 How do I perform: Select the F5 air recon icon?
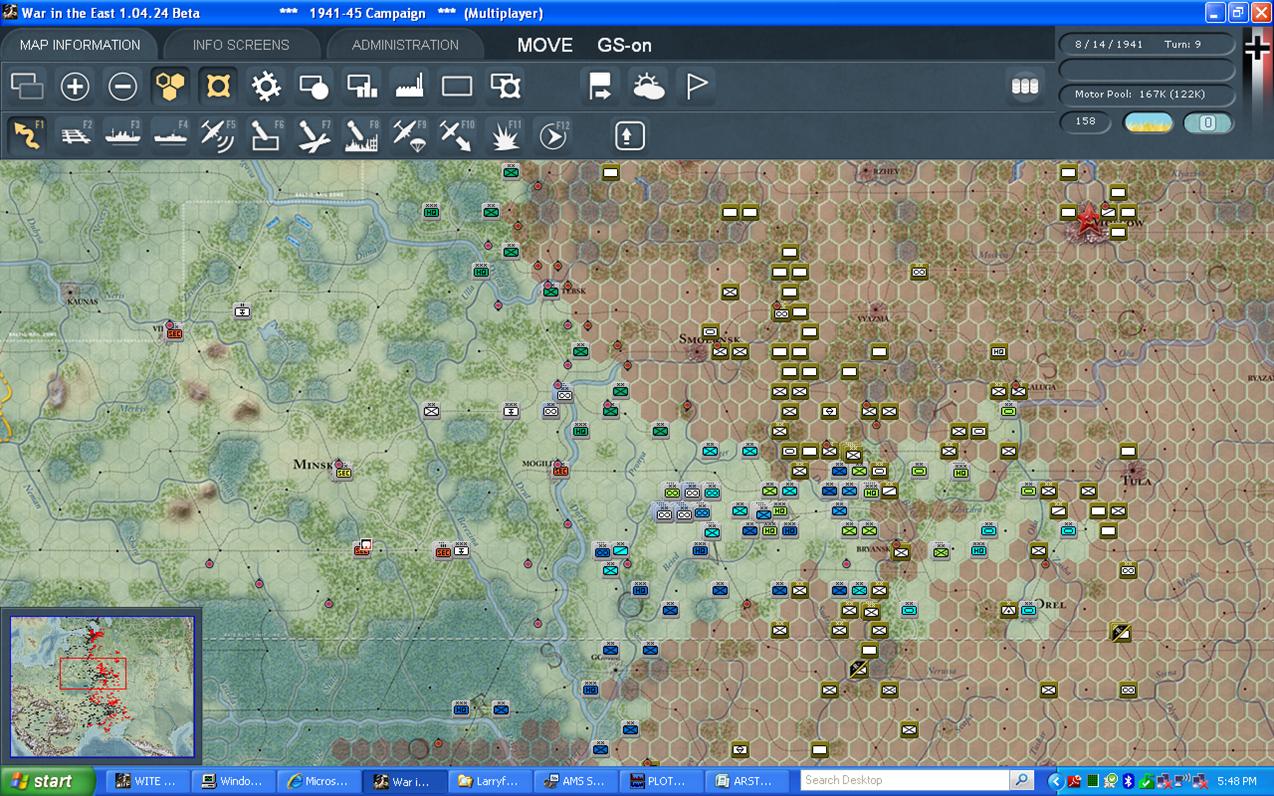coord(218,135)
